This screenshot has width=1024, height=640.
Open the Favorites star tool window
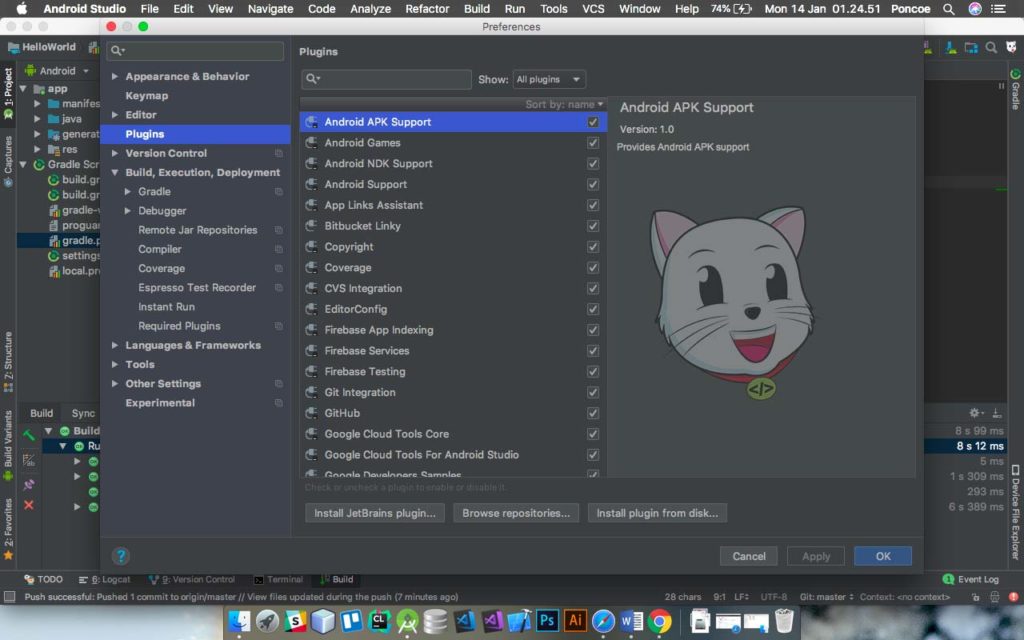tap(8, 529)
